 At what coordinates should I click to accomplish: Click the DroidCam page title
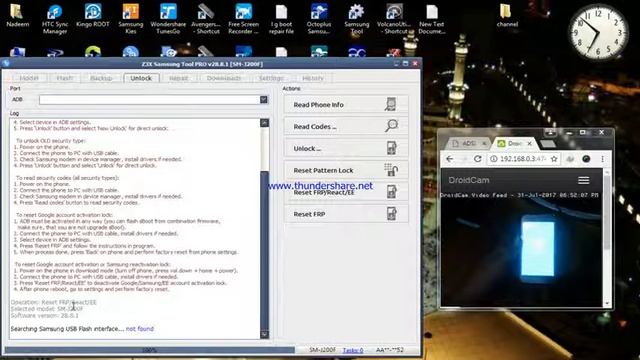(469, 180)
